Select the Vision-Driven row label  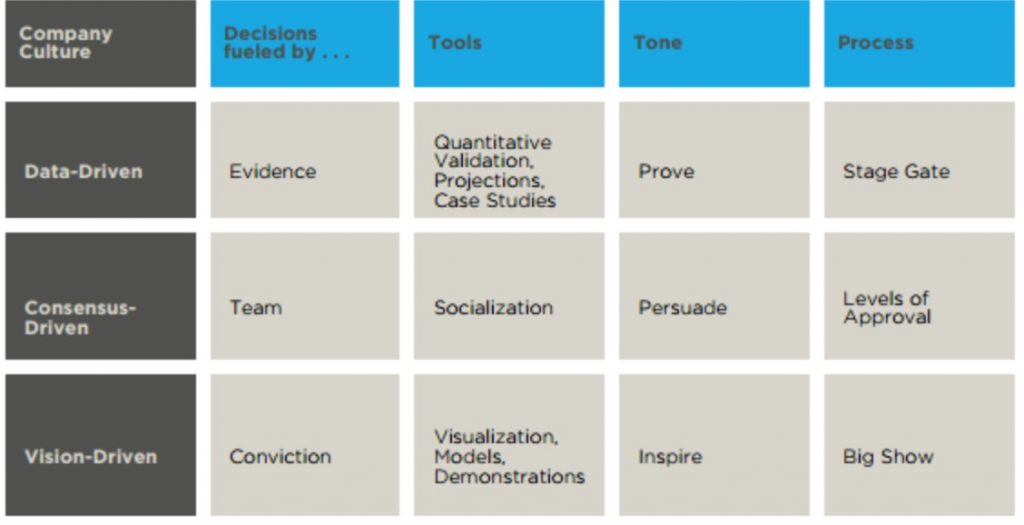point(101,445)
